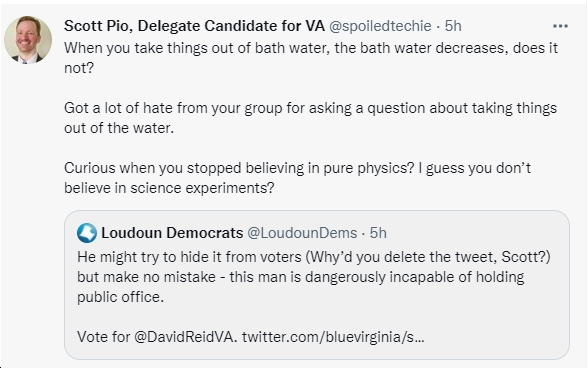Open quoted tweet at 'He might try to hide'
The width and height of the screenshot is (588, 368).
317,285
